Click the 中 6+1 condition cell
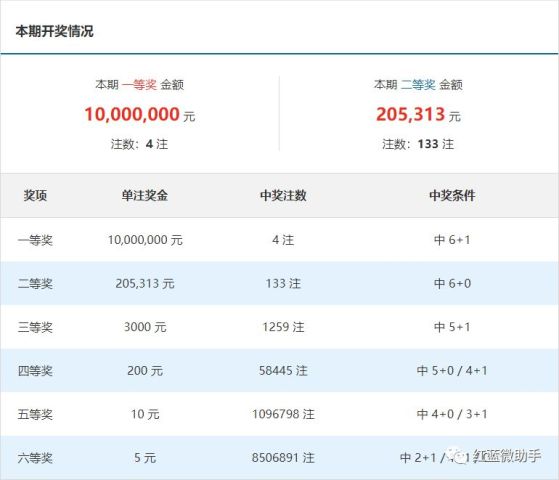Image resolution: width=559 pixels, height=480 pixels. pyautogui.click(x=452, y=240)
